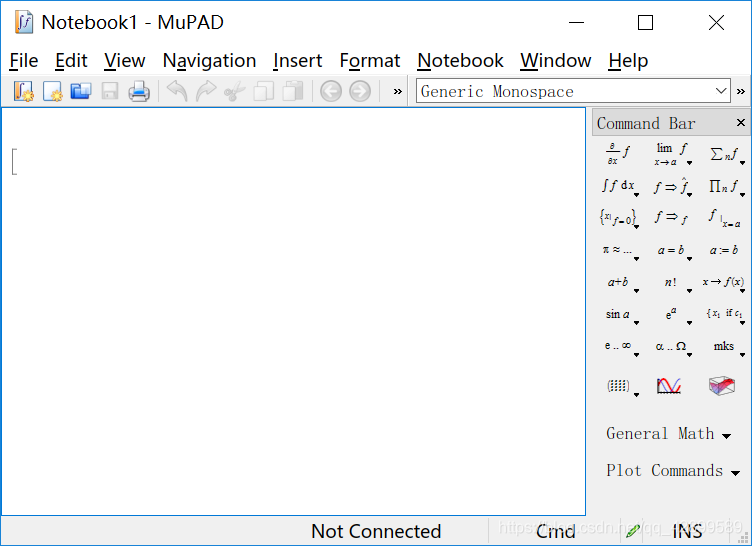Insert 3D surface plot command icon
Viewport: 752px width, 546px height.
(722, 386)
